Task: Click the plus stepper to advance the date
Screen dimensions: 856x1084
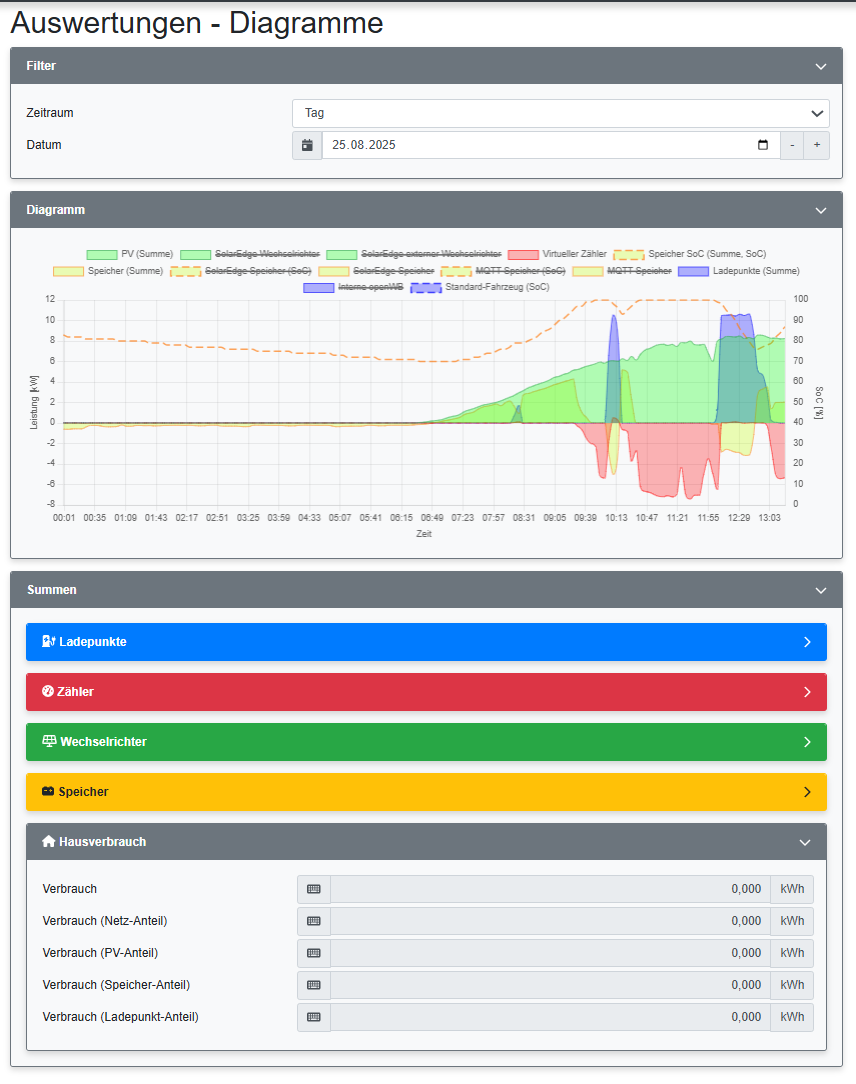Action: coord(817,145)
